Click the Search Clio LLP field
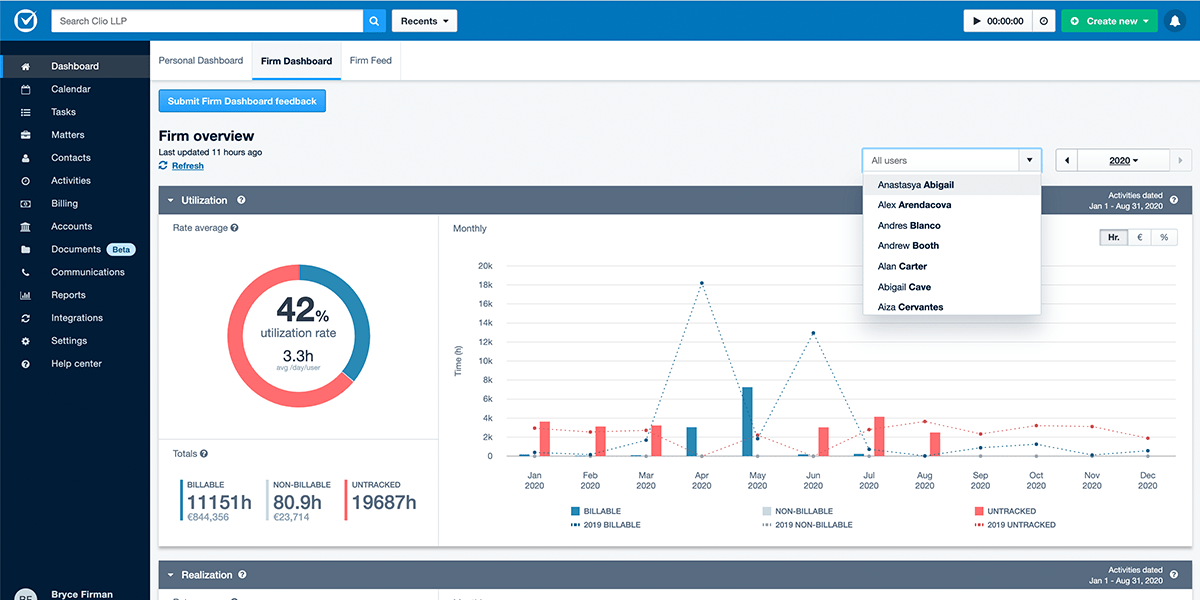Viewport: 1200px width, 600px height. [207, 21]
